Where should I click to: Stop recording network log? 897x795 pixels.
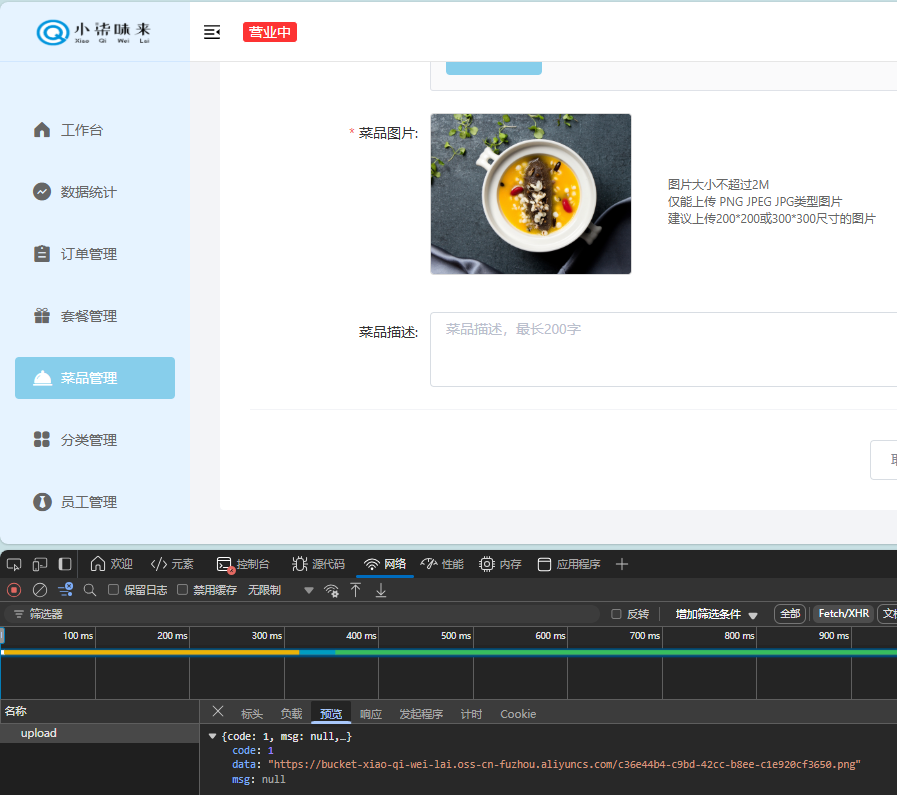coord(14,590)
